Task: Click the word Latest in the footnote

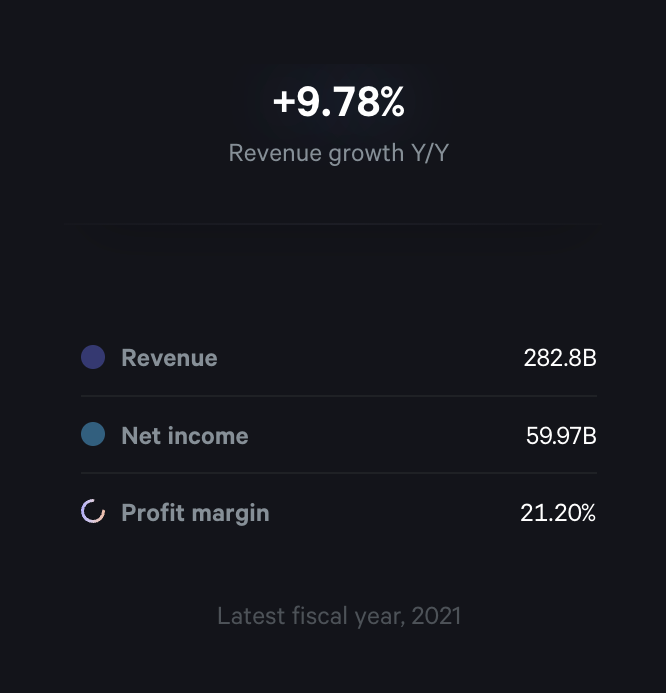Action: [x=251, y=615]
